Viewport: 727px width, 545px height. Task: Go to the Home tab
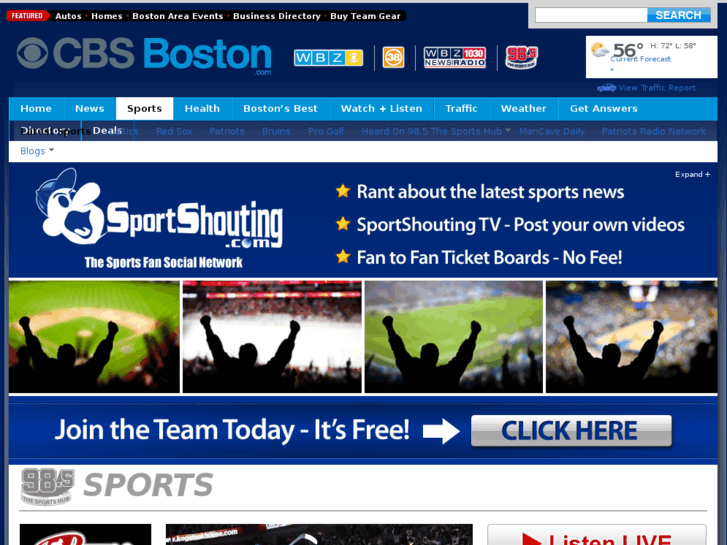coord(36,109)
